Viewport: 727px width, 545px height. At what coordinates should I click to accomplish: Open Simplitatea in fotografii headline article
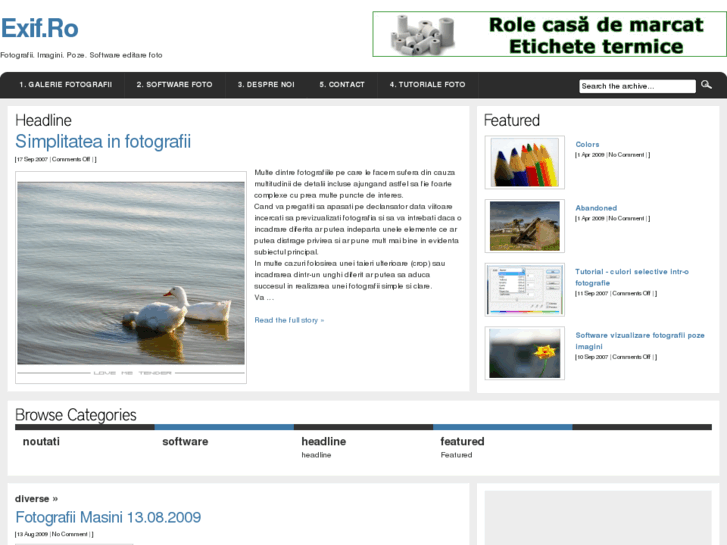tap(103, 141)
